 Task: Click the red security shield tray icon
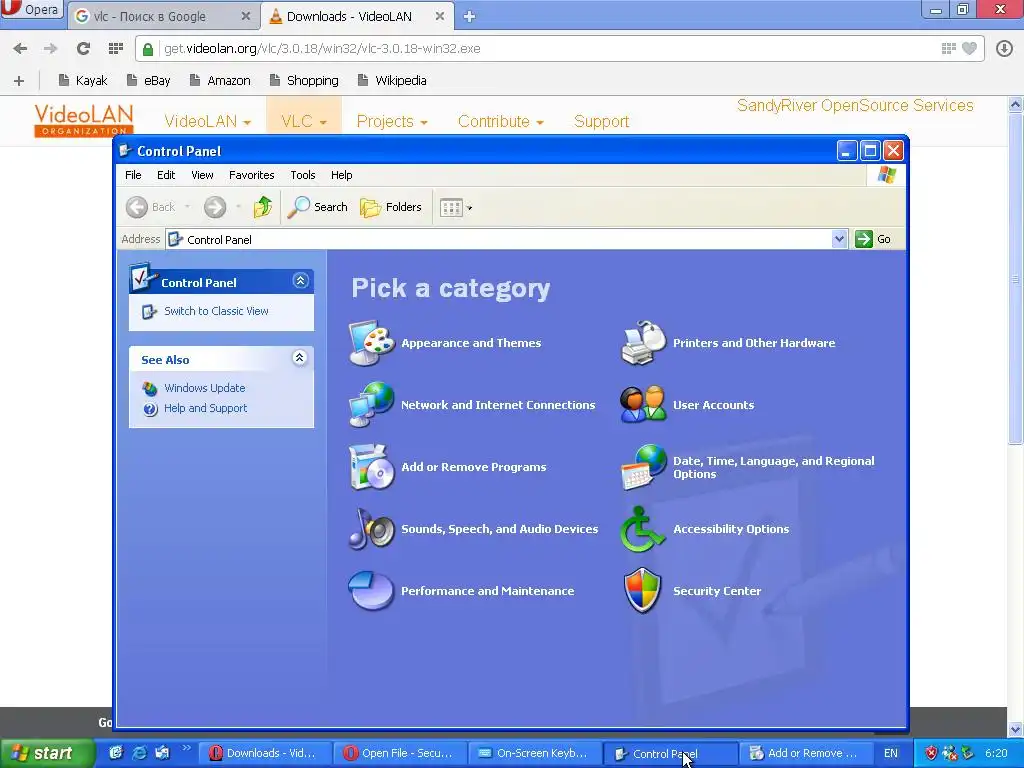[931, 753]
